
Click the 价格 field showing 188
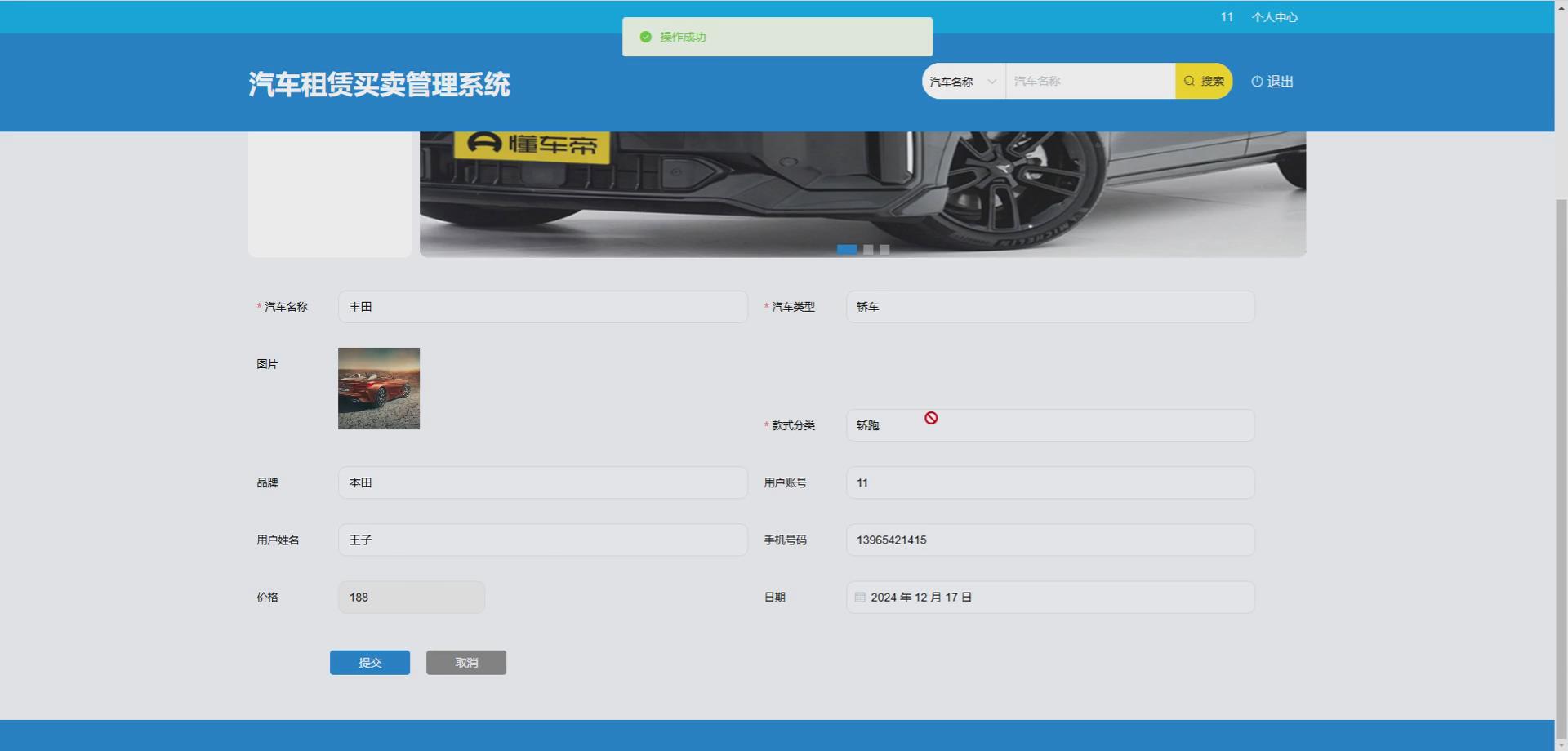coord(412,597)
